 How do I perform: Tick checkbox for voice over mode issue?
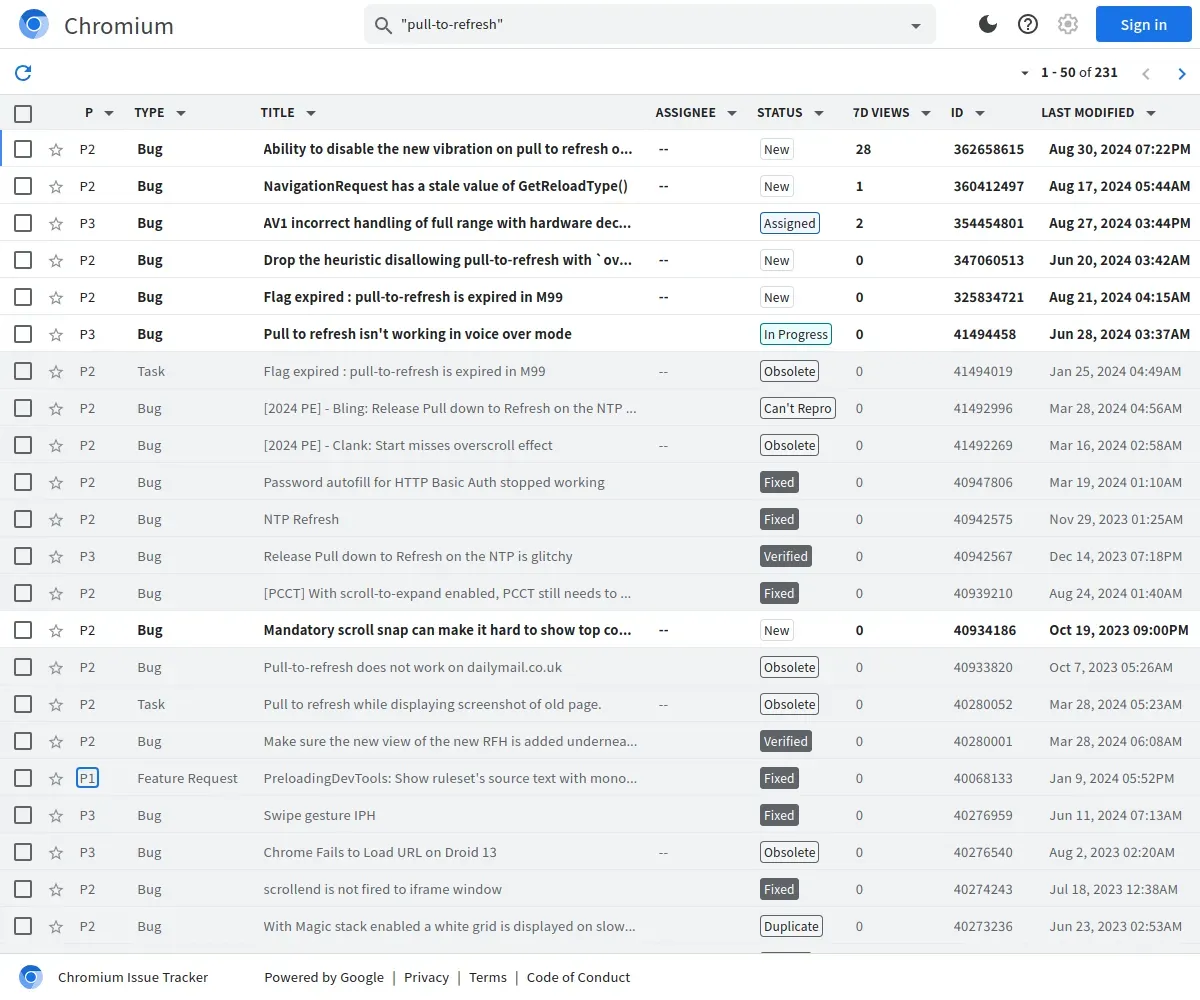pos(23,334)
